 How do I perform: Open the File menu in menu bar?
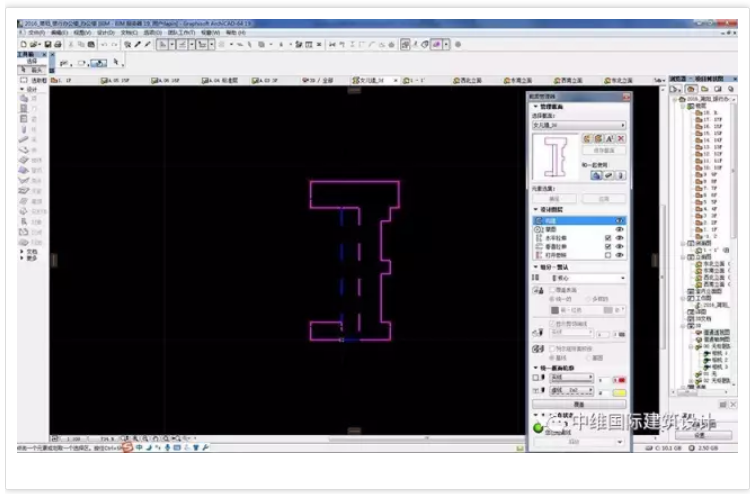36,33
